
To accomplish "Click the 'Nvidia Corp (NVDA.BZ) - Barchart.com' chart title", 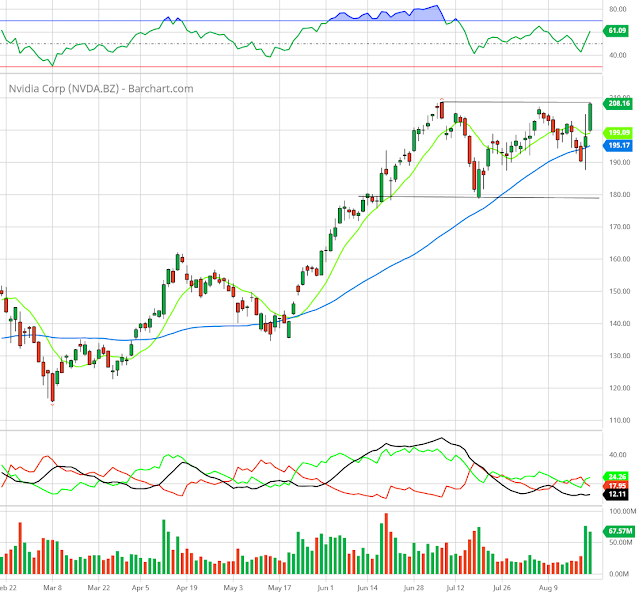I will 101,88.
